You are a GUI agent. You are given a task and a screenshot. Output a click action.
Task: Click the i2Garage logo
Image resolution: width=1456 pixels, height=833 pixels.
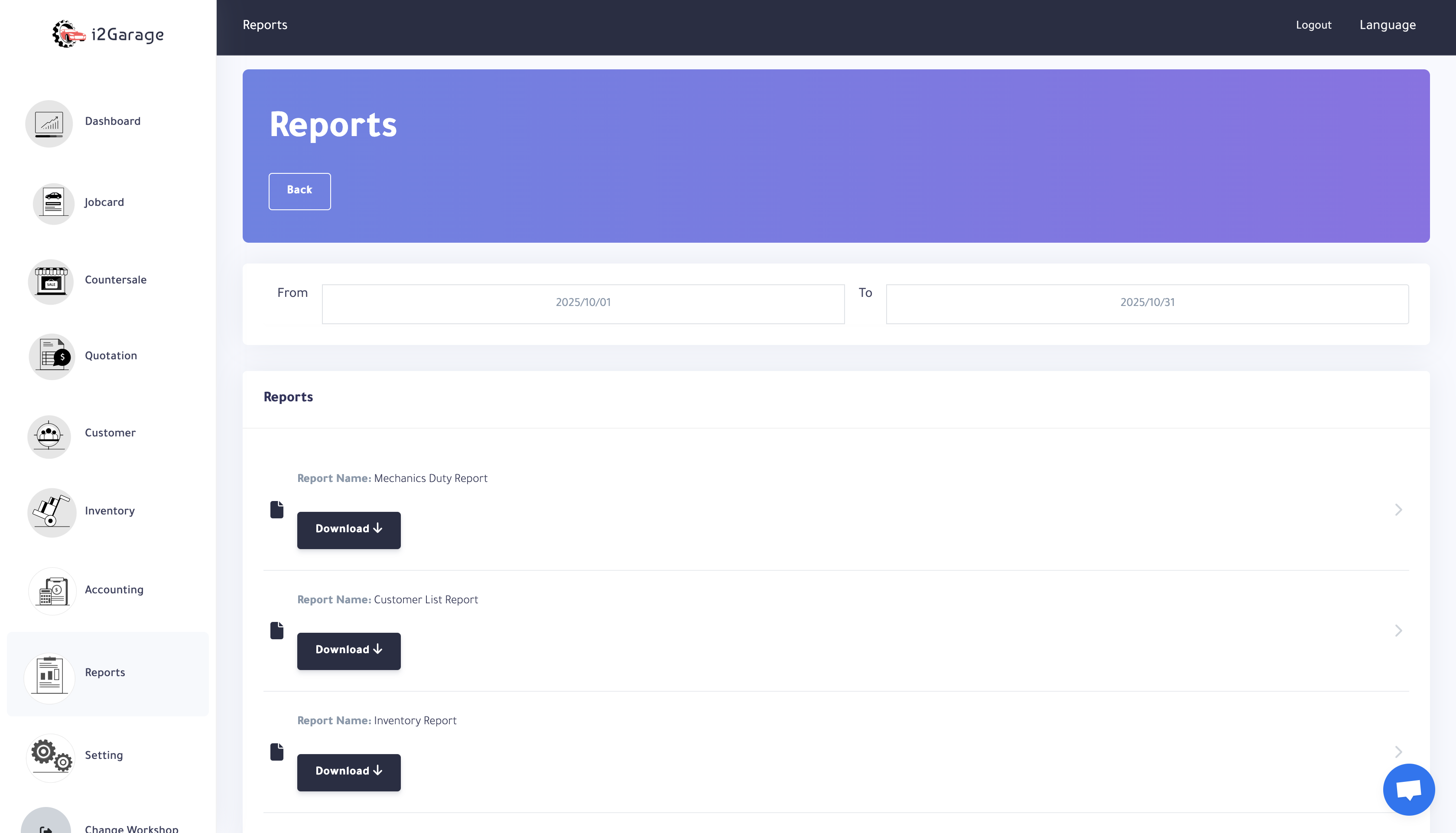(x=107, y=34)
